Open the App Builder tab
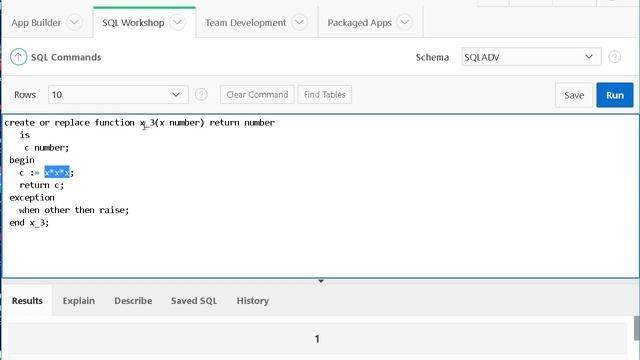Viewport: 640px width, 360px height. [36, 23]
